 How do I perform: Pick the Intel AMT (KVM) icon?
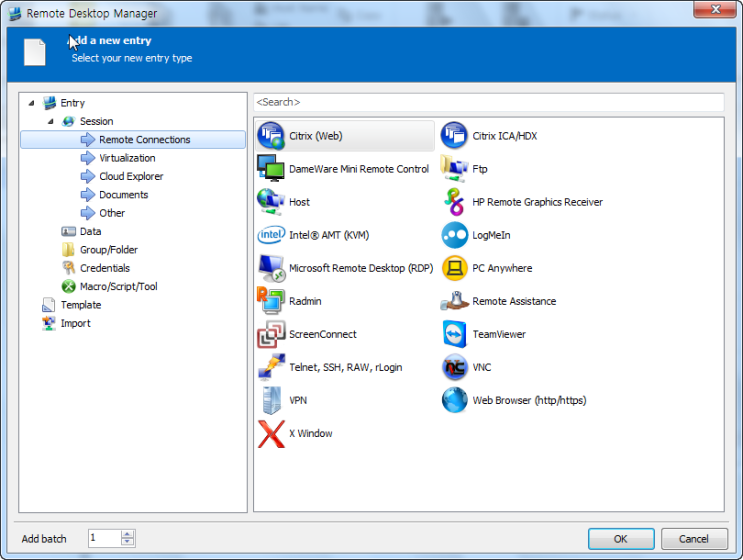tap(271, 235)
